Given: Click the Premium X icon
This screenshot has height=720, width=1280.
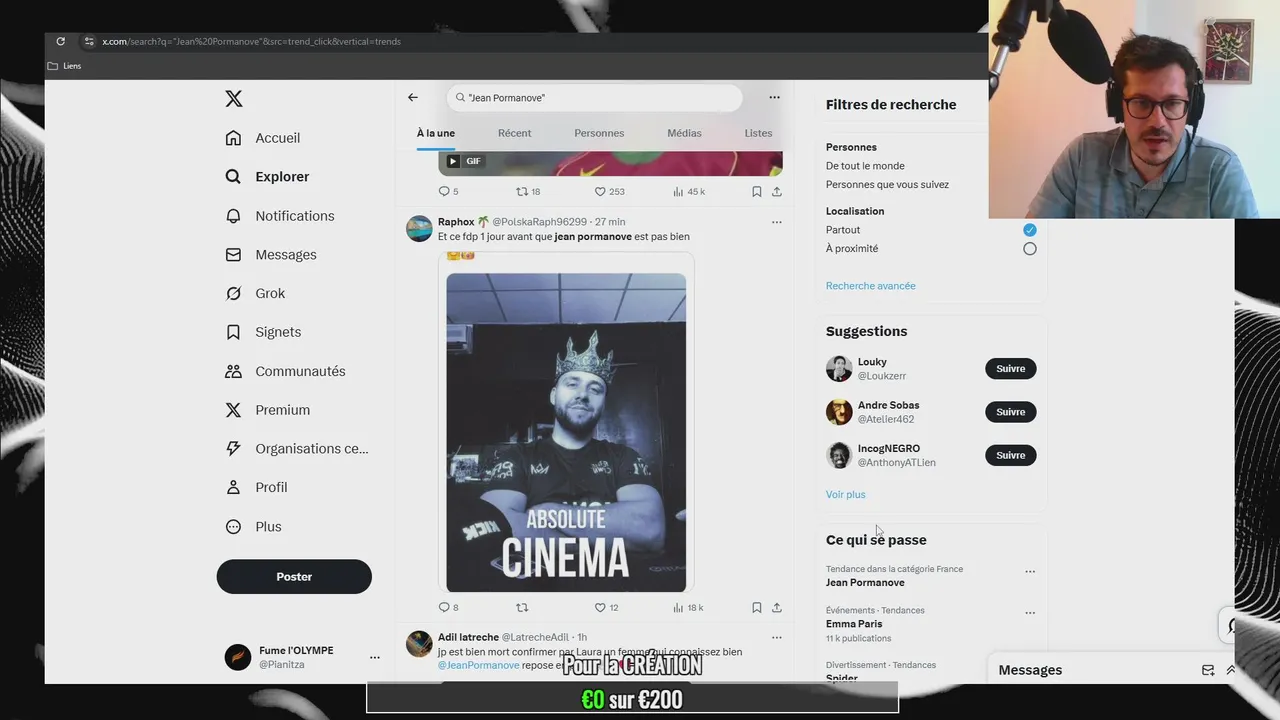Looking at the screenshot, I should [x=233, y=410].
